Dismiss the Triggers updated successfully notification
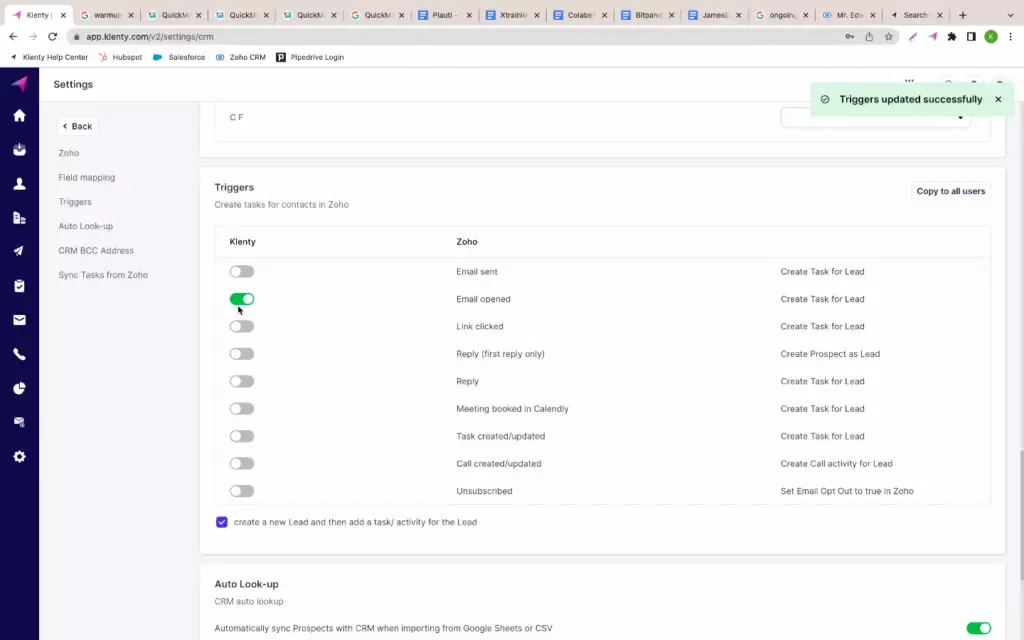The height and width of the screenshot is (640, 1024). 997,100
